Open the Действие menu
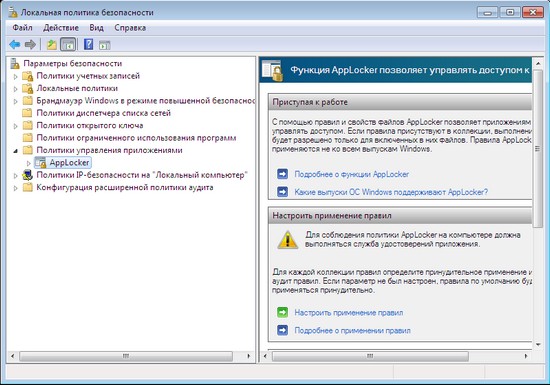The height and width of the screenshot is (385, 550). pyautogui.click(x=61, y=28)
